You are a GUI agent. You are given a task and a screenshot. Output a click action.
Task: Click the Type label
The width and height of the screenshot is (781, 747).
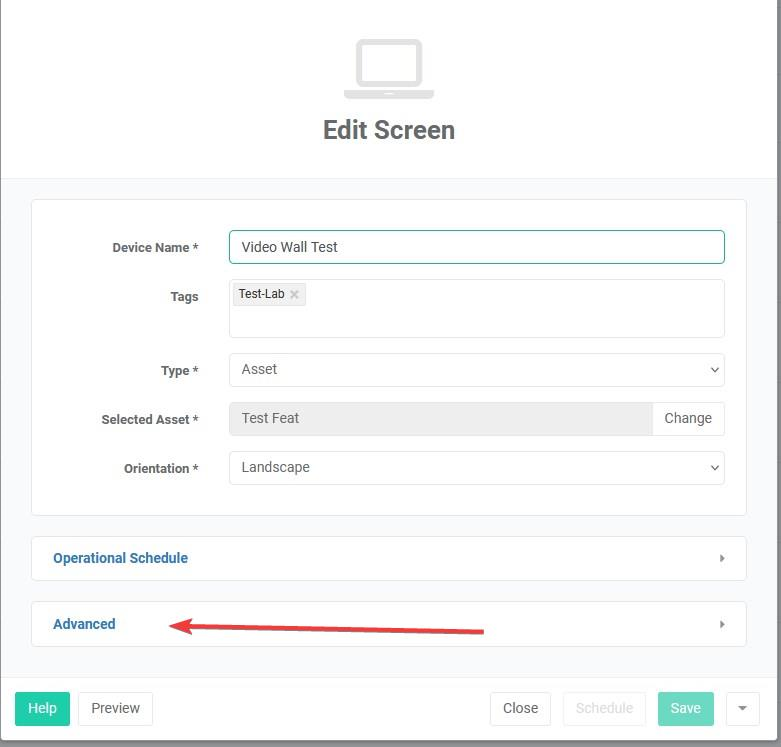[179, 371]
